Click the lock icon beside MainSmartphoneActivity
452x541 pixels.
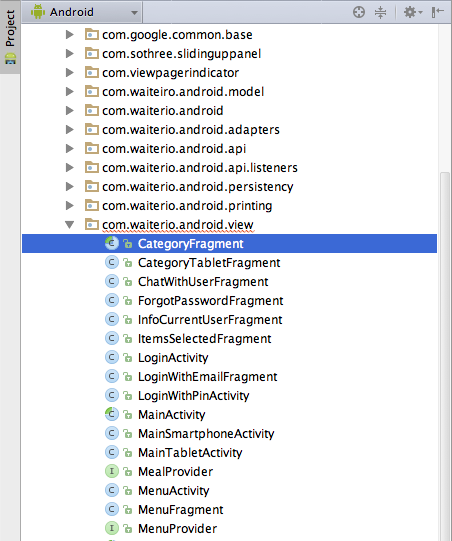pyautogui.click(x=128, y=434)
